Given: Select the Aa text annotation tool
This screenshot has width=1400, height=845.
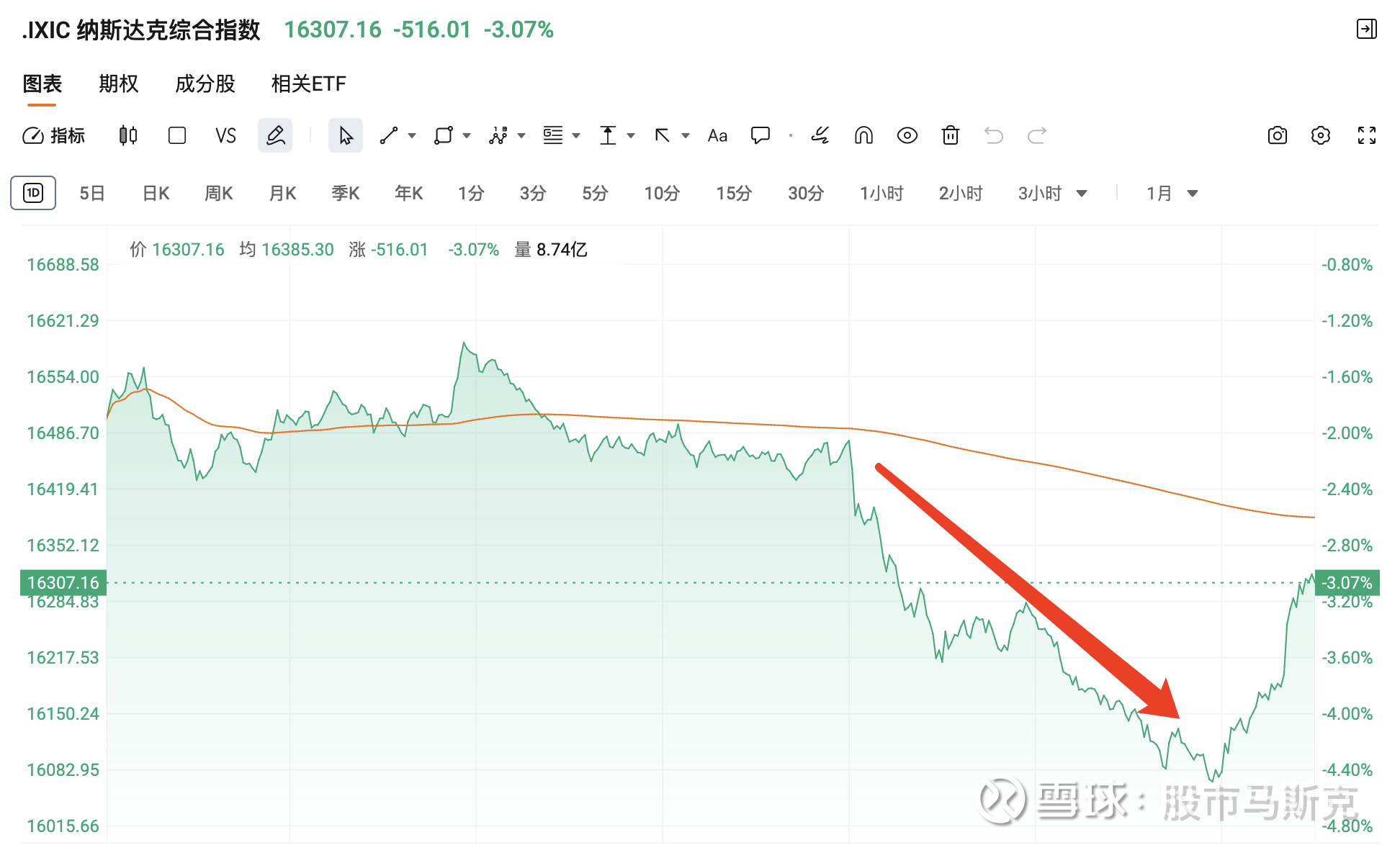Looking at the screenshot, I should (x=717, y=135).
